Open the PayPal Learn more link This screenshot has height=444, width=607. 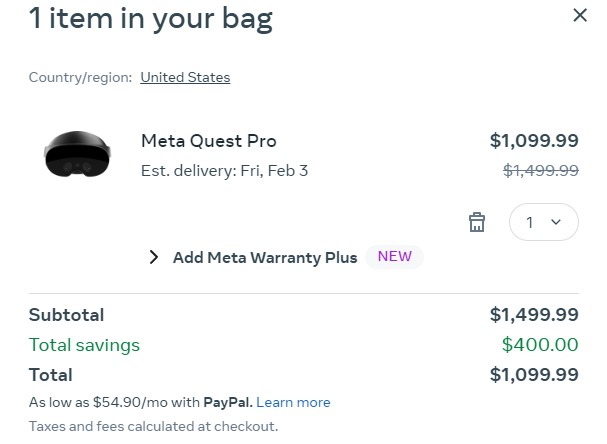(293, 402)
